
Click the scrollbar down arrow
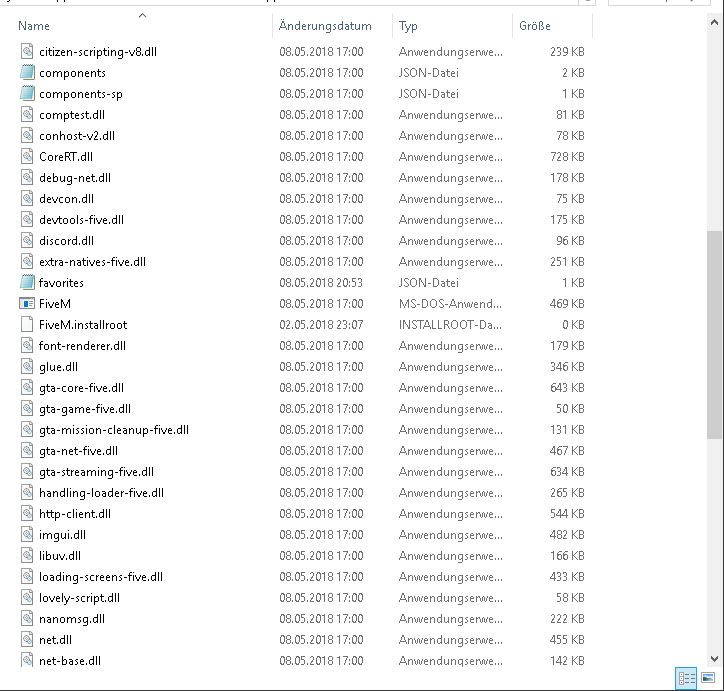point(714,659)
